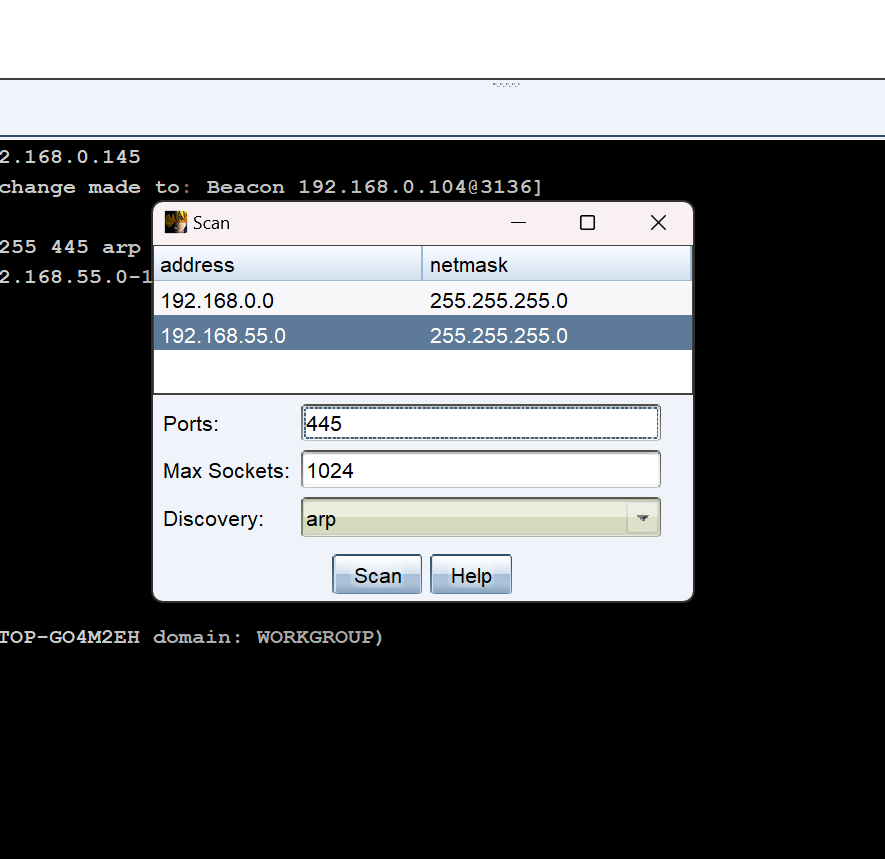Minimize the Scan dialog window
The image size is (885, 859).
coord(518,223)
